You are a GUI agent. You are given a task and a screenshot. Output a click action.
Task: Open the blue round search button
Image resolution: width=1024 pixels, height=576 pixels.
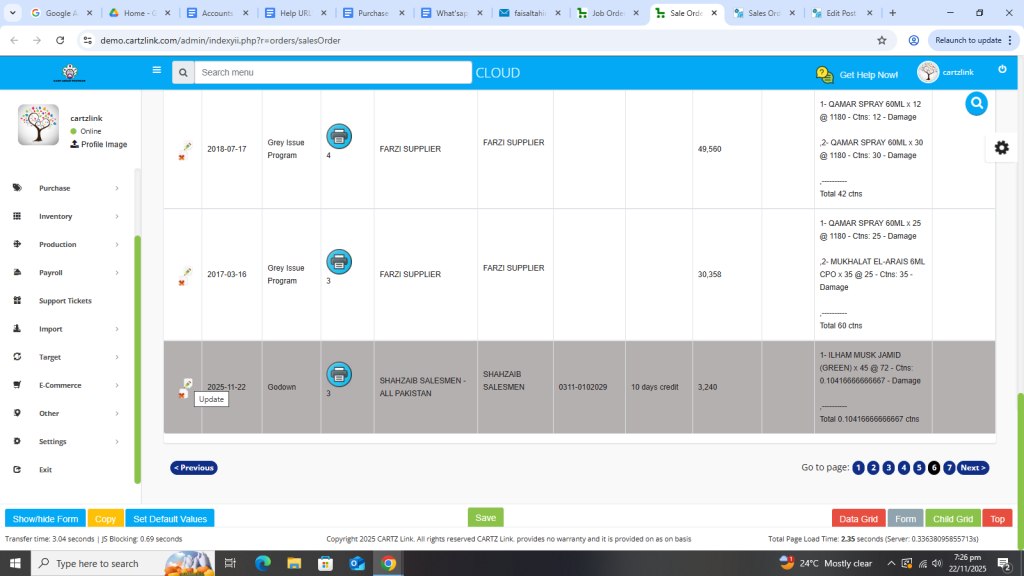pyautogui.click(x=976, y=103)
